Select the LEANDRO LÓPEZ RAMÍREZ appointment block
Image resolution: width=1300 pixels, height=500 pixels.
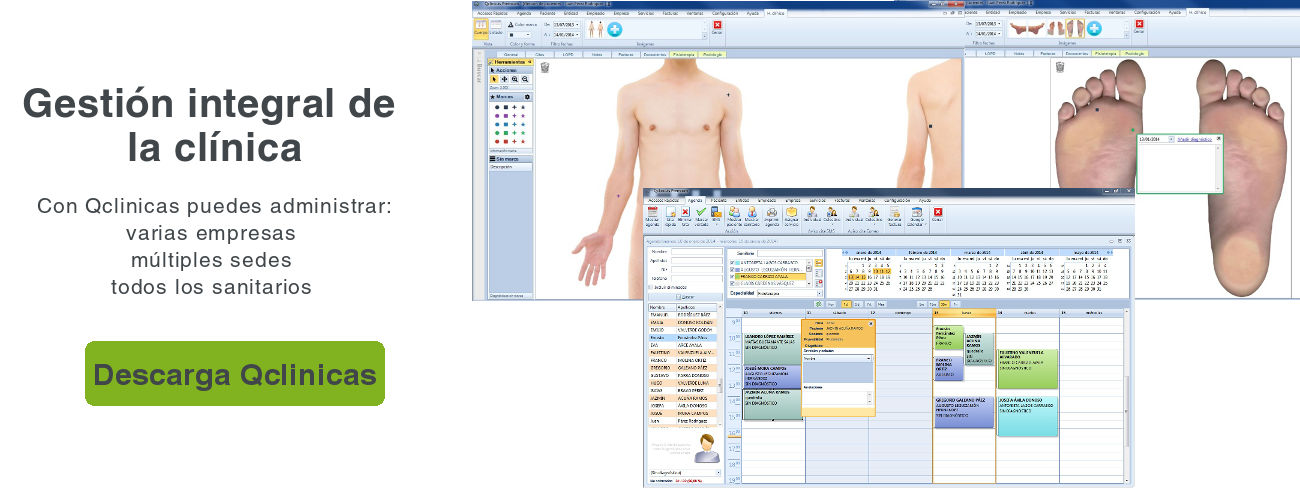(772, 349)
